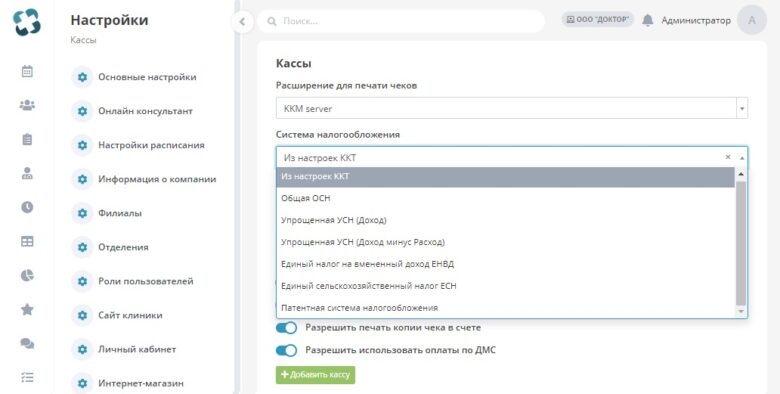This screenshot has height=394, width=780.
Task: Click gear icon beside Отделения
Action: point(83,247)
